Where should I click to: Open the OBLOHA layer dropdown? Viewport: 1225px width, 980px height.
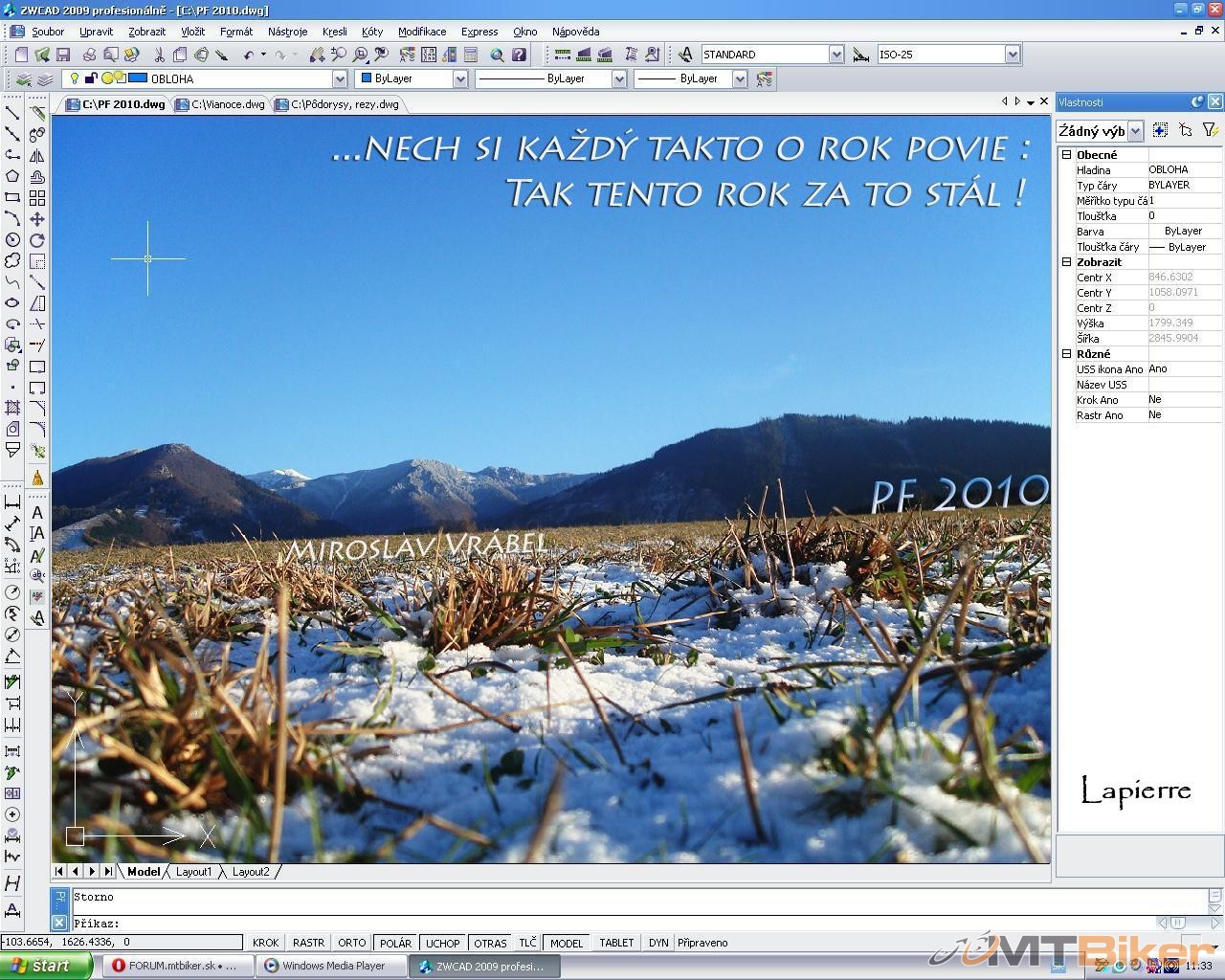coord(339,79)
